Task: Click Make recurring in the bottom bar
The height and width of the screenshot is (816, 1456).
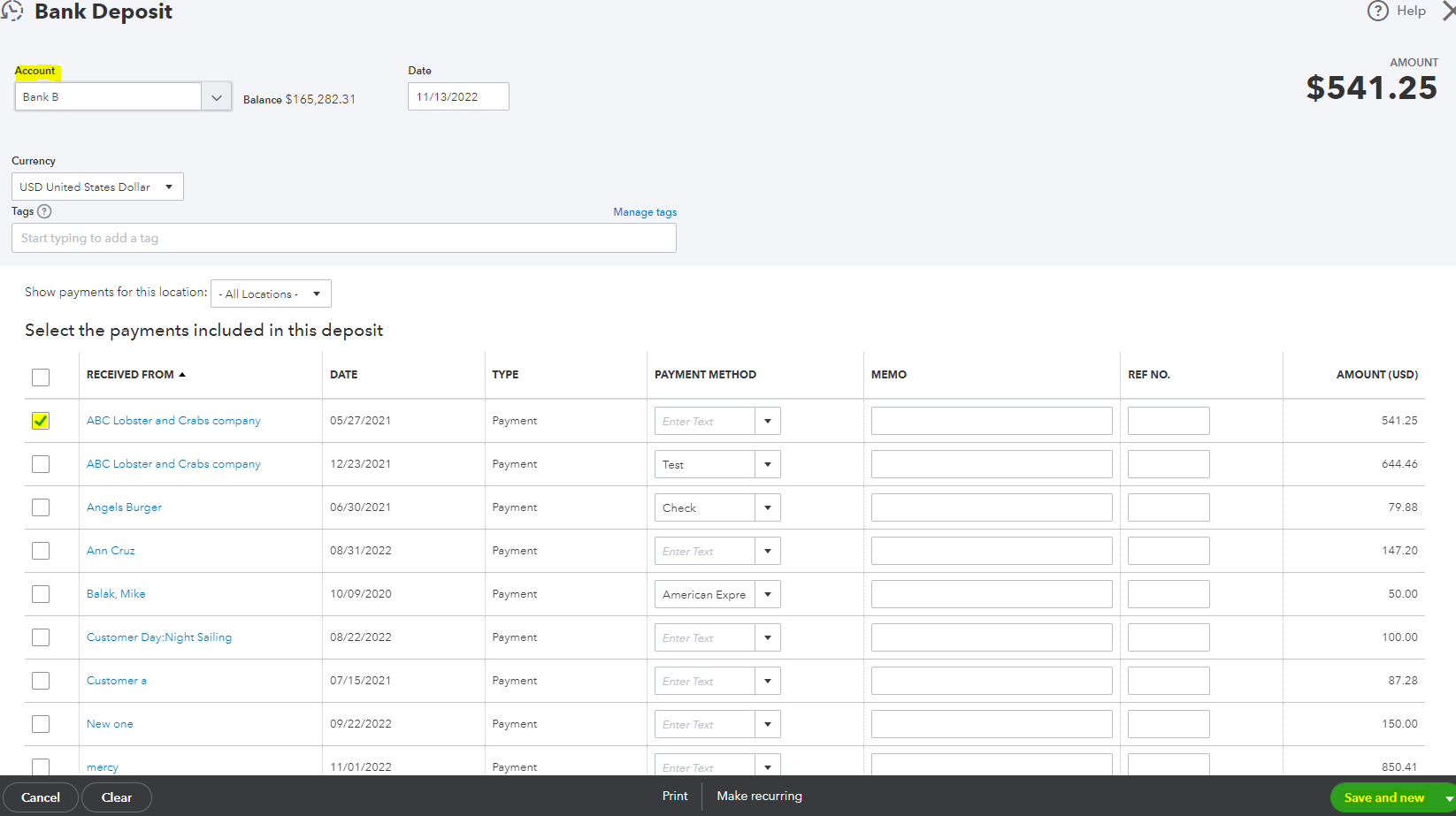Action: pos(759,796)
